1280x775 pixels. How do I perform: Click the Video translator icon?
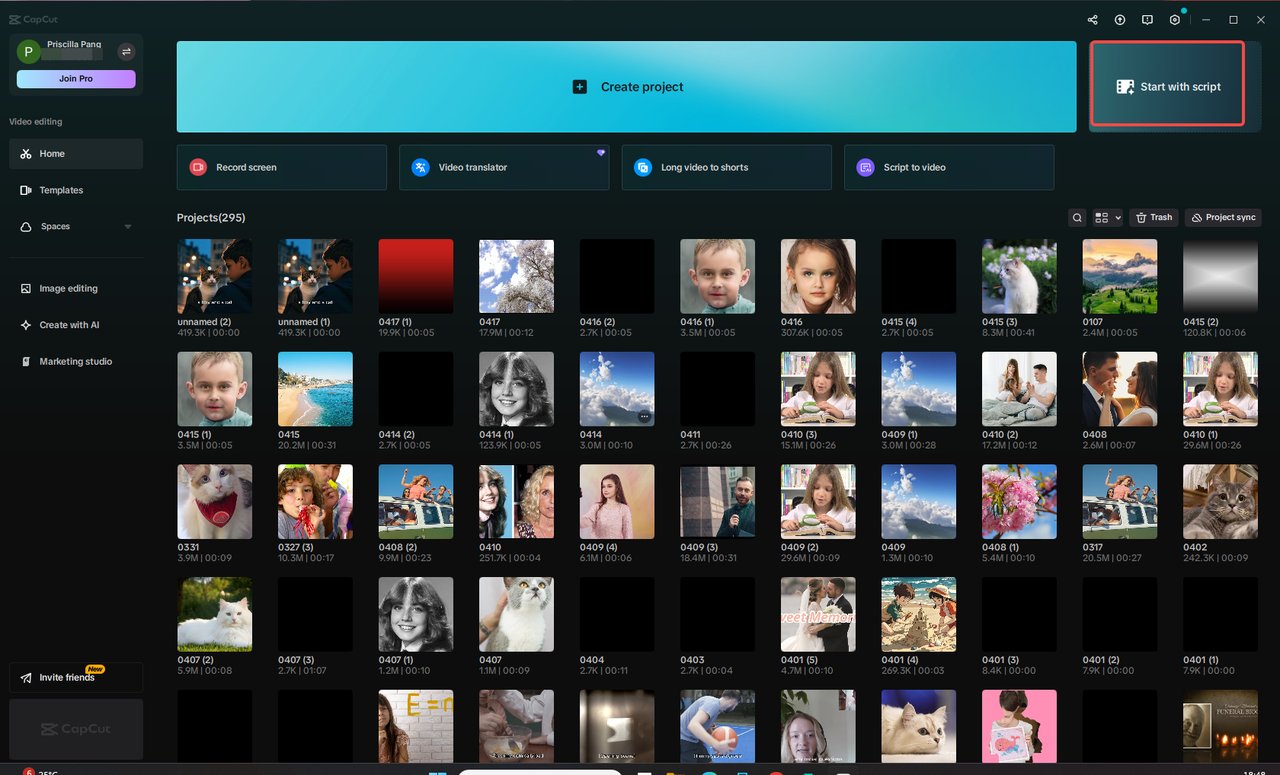tap(420, 167)
